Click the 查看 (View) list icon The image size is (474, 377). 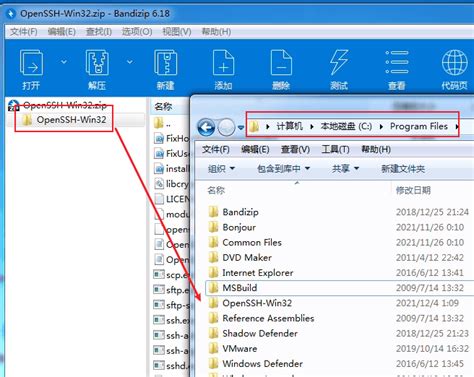(x=397, y=62)
